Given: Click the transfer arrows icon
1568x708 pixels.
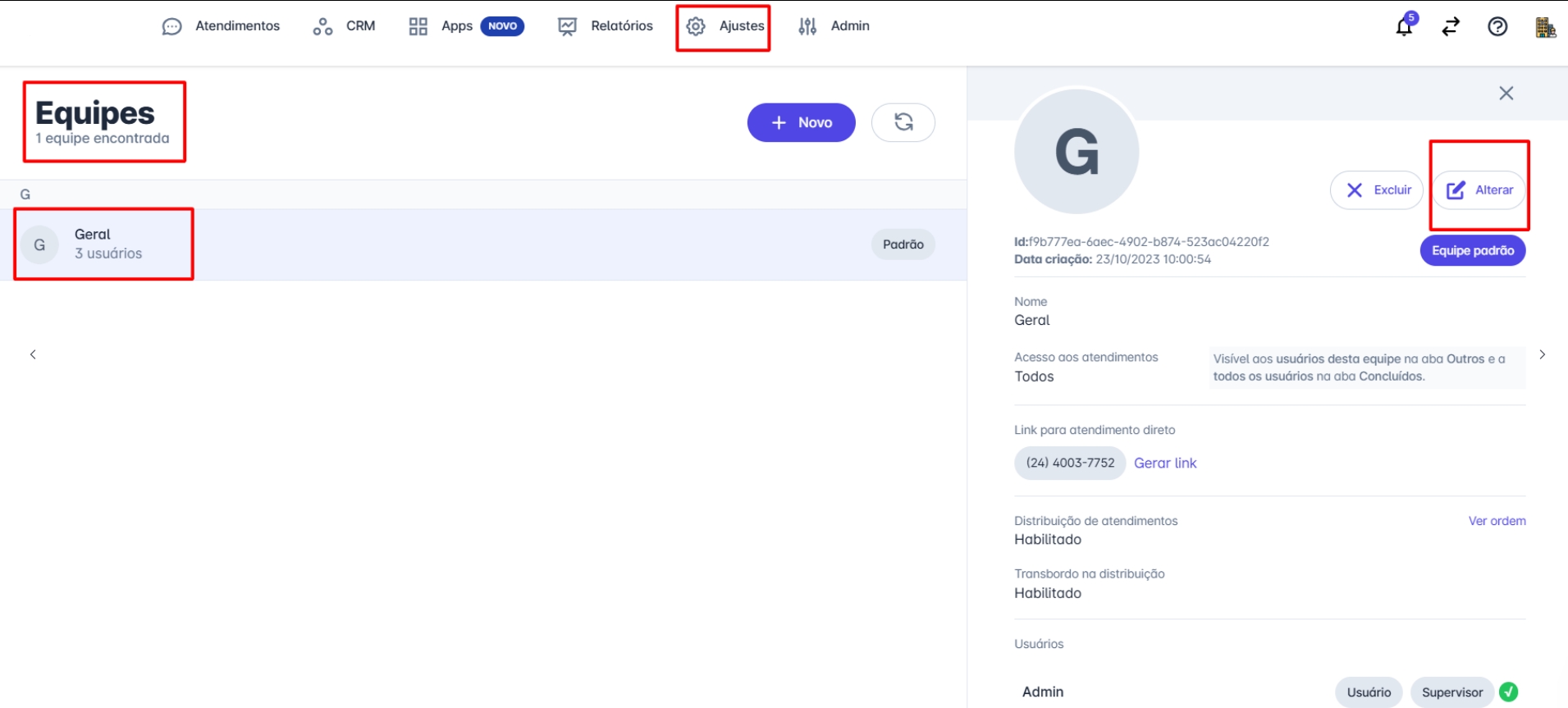Looking at the screenshot, I should [x=1451, y=26].
